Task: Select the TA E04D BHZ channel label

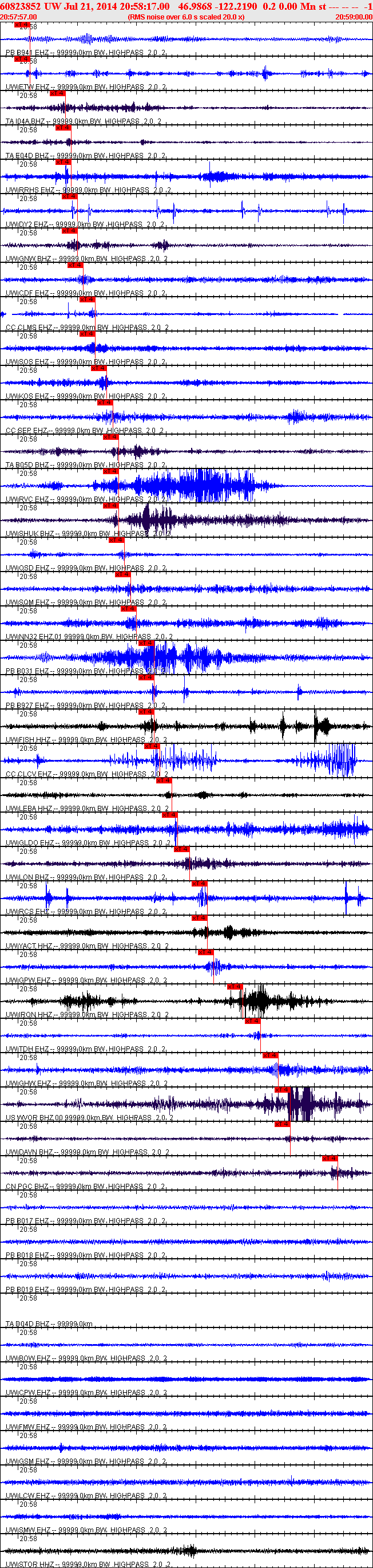Action: coord(27,156)
